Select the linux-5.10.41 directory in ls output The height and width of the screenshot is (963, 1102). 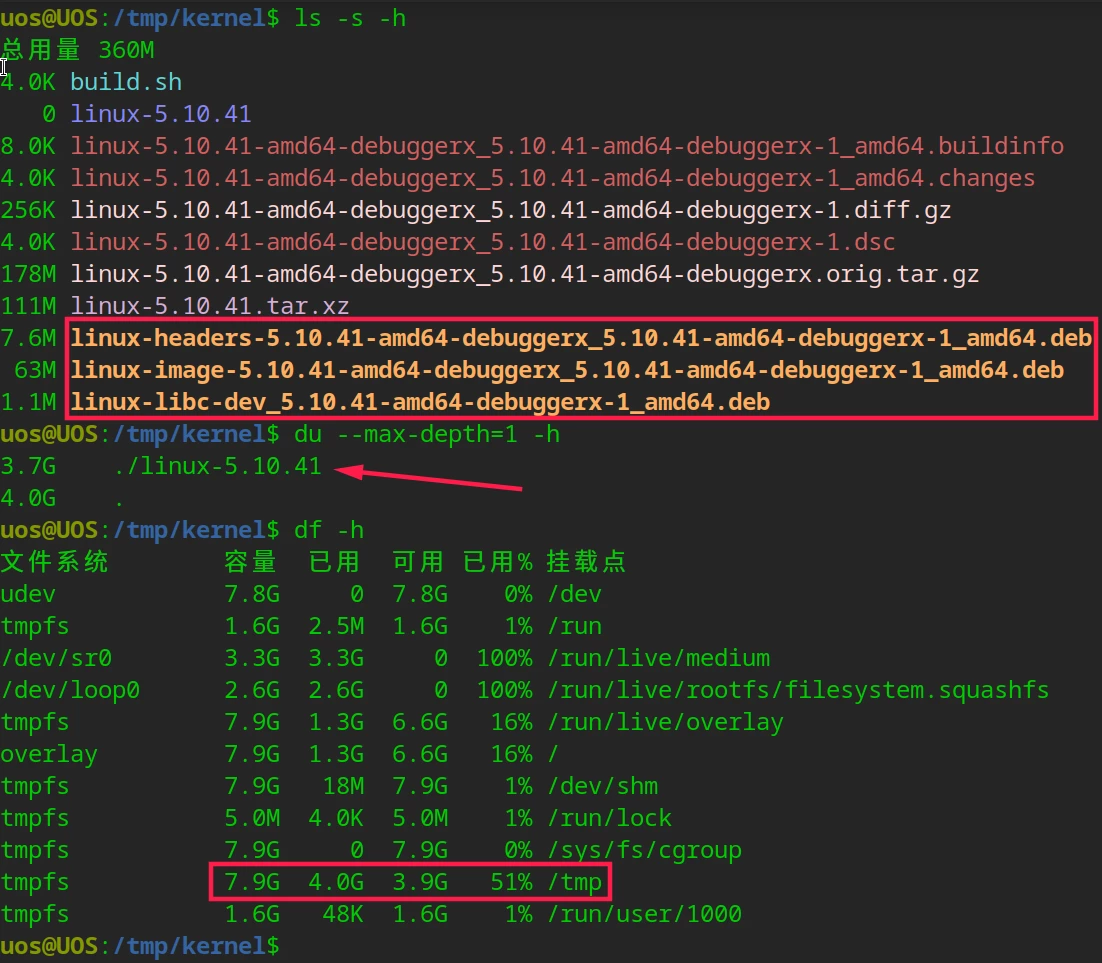(161, 114)
